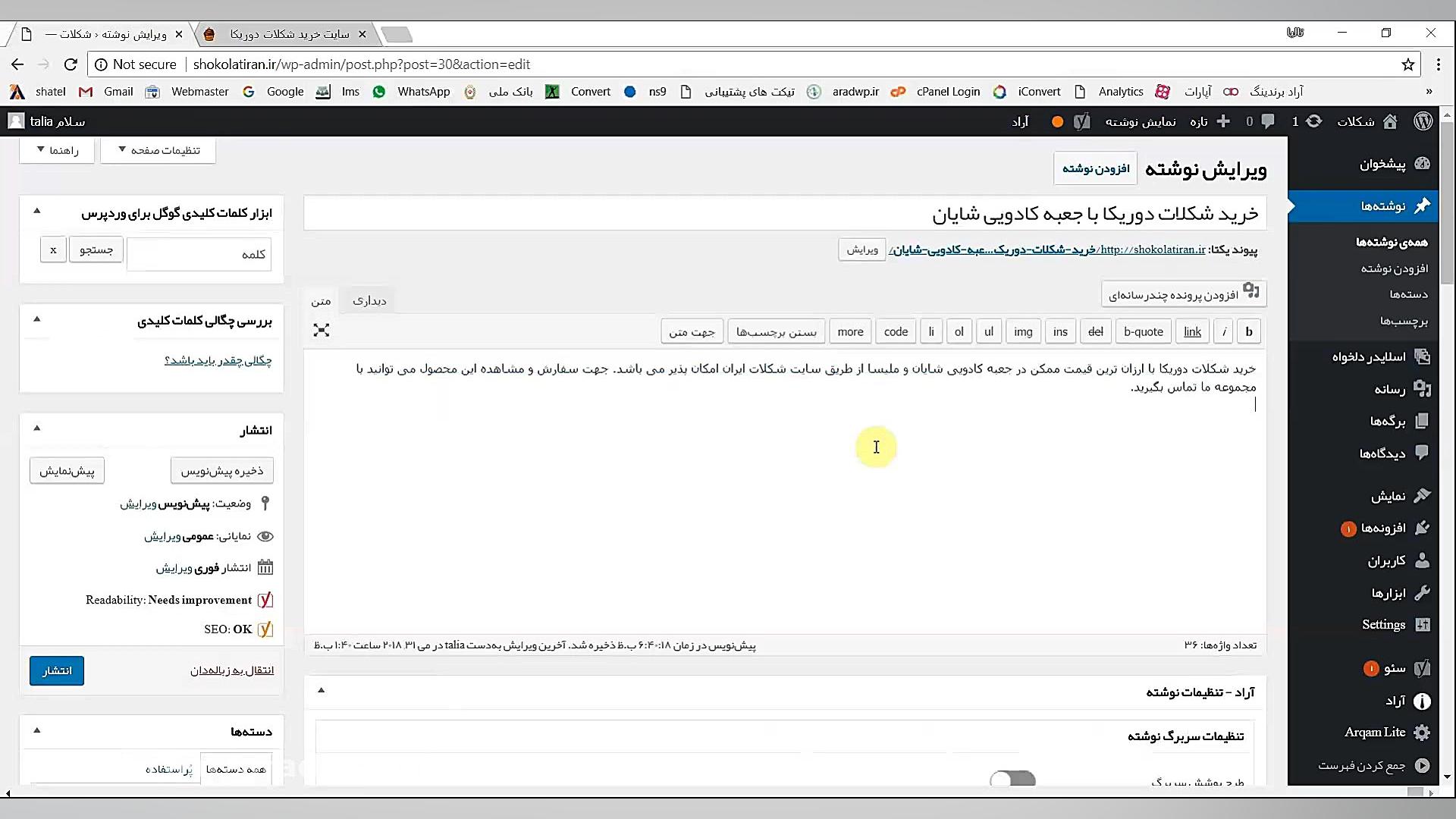
Task: Flip the header cover toggle switch
Action: (x=1012, y=777)
